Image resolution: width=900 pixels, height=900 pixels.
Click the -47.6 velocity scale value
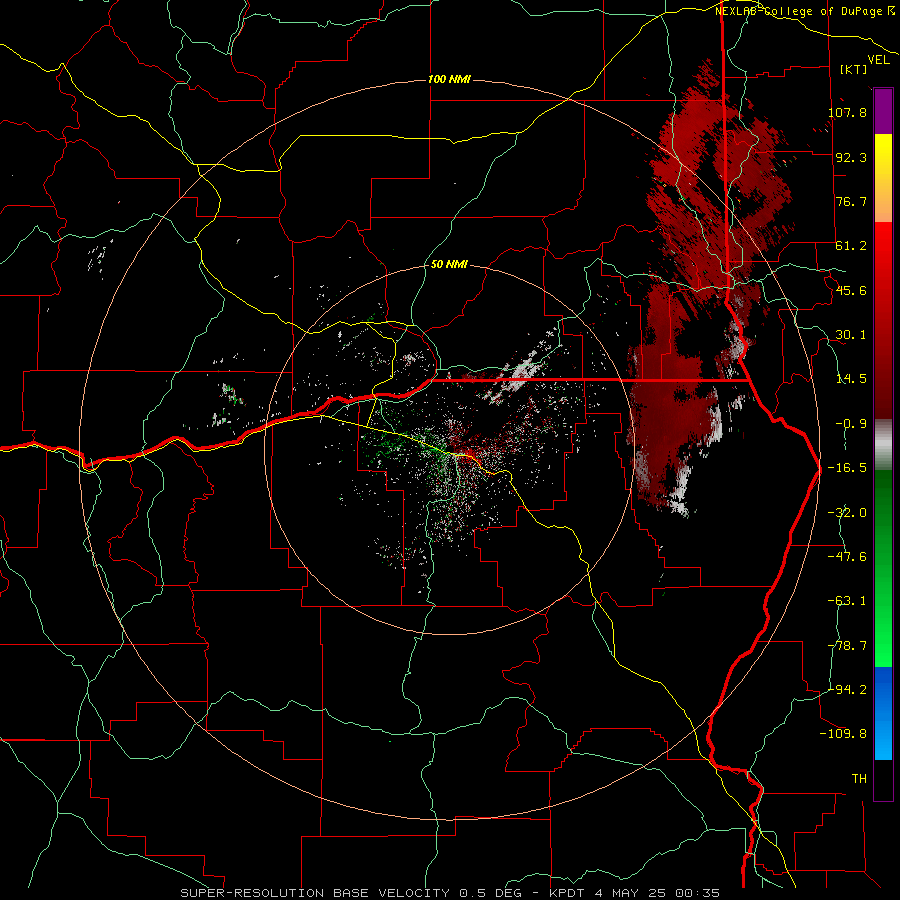847,557
